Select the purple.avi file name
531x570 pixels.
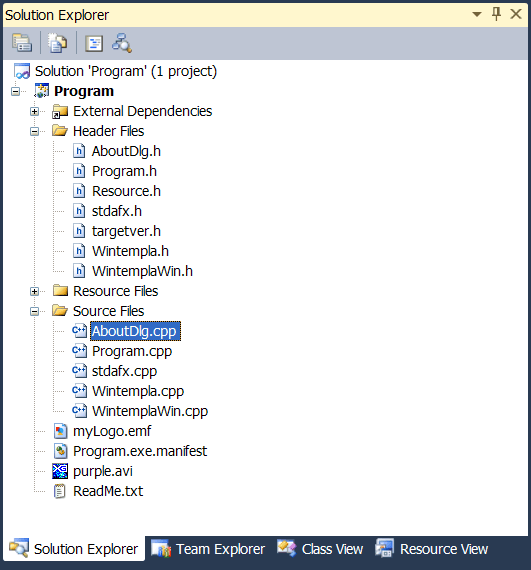[x=103, y=471]
